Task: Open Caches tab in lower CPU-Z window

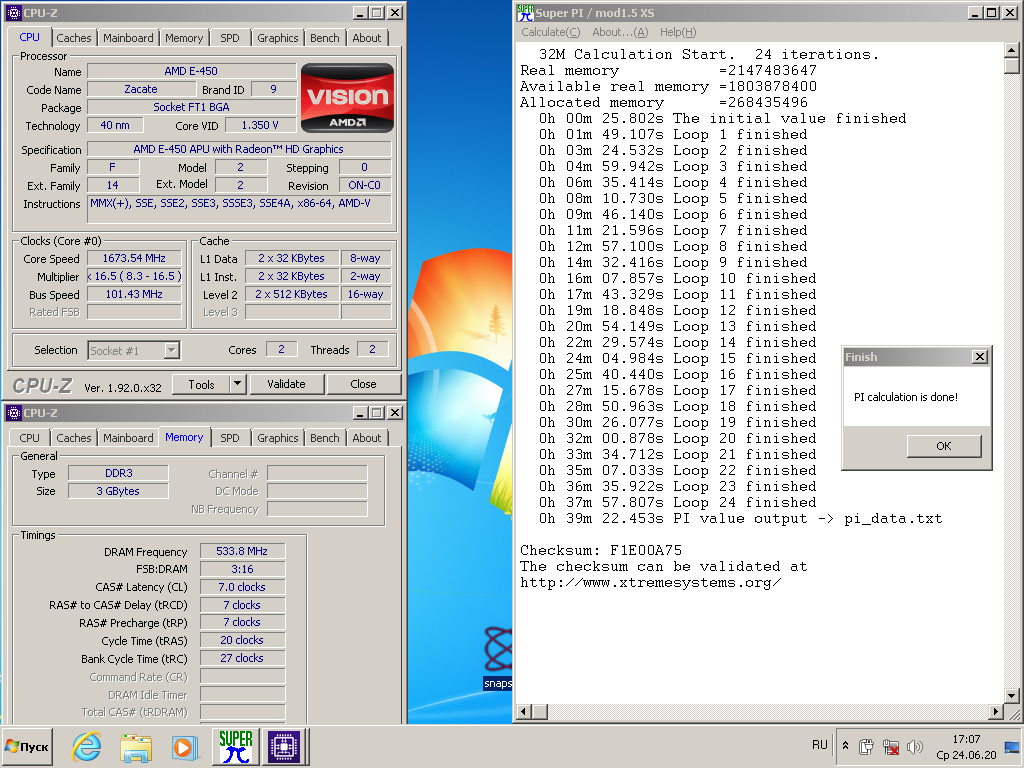Action: point(74,438)
